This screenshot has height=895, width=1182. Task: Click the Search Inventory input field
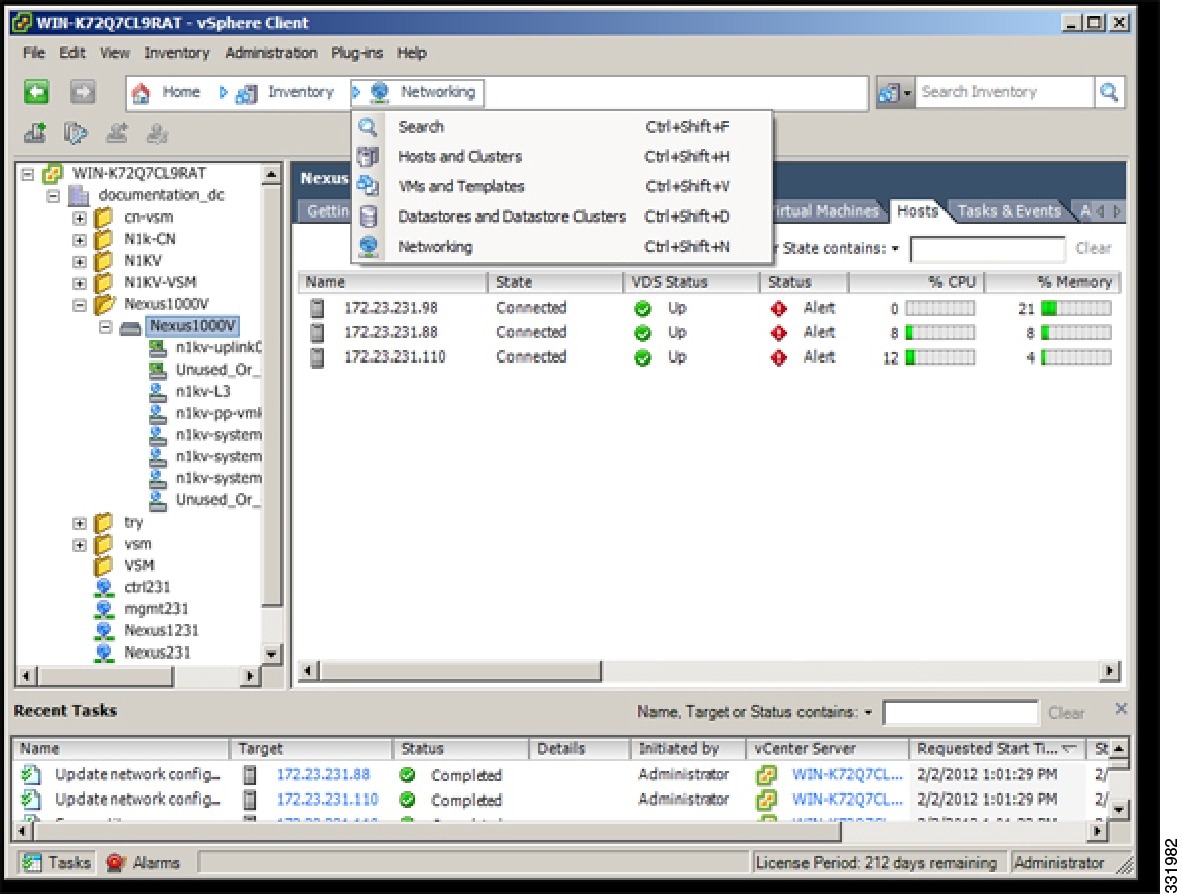[1004, 92]
